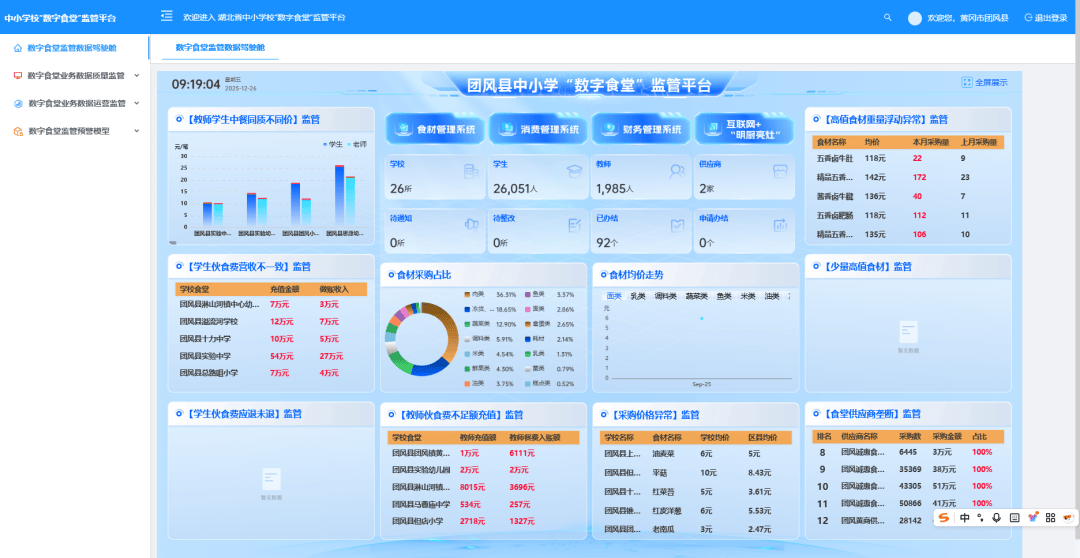Click the user avatar in top bar
The height and width of the screenshot is (558, 1080).
914,18
